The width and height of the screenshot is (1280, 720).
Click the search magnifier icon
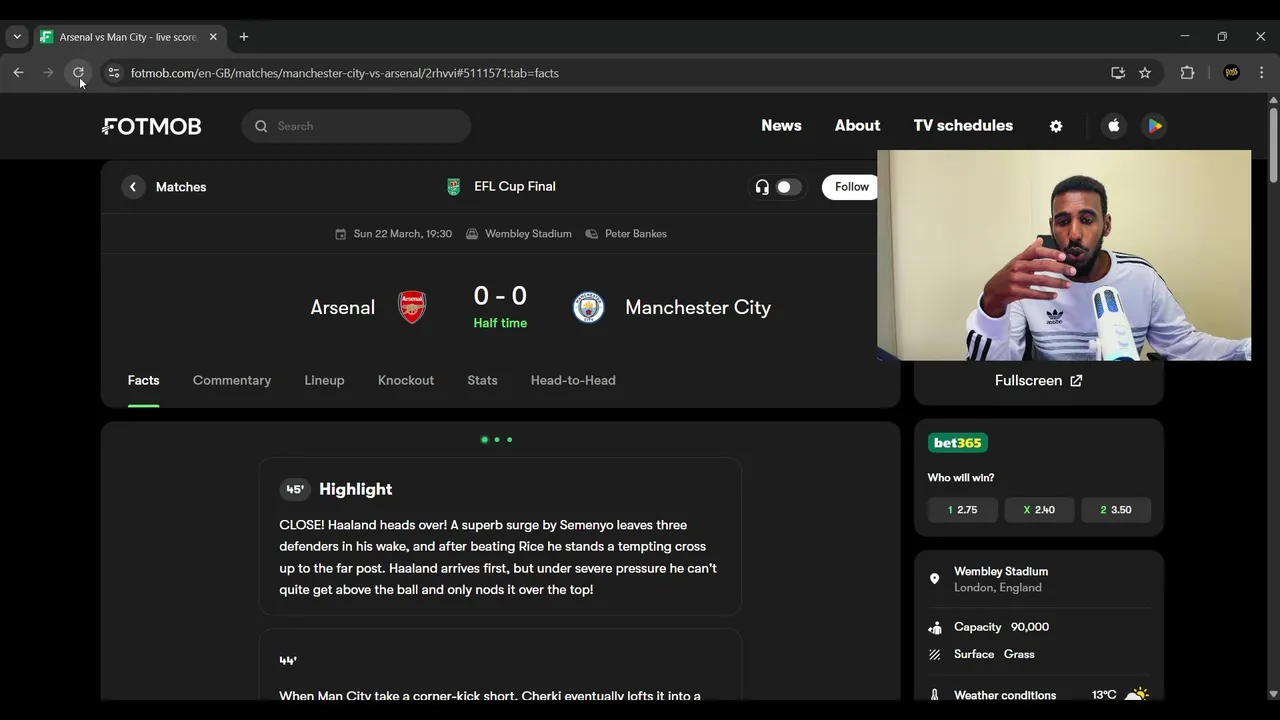pyautogui.click(x=261, y=126)
